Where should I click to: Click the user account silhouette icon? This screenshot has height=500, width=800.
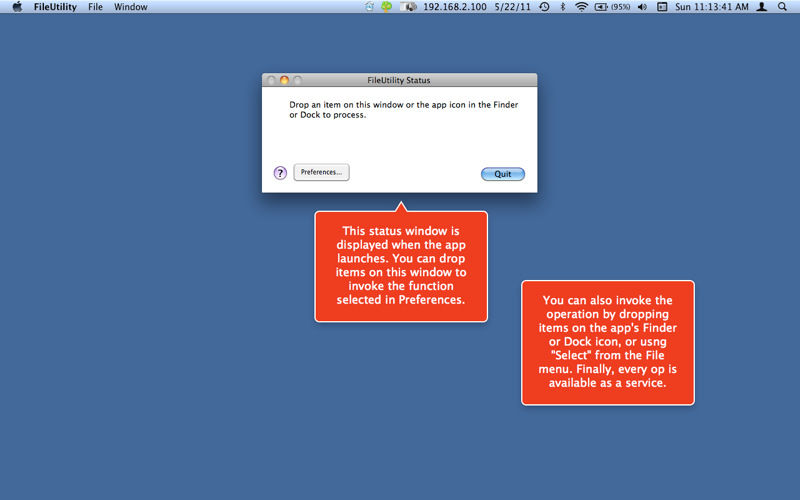click(x=762, y=7)
